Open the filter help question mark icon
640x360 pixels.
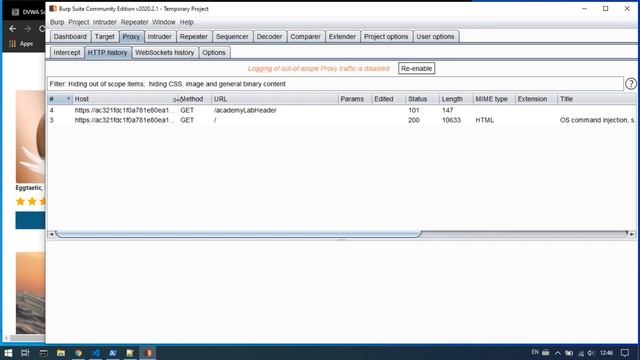631,84
